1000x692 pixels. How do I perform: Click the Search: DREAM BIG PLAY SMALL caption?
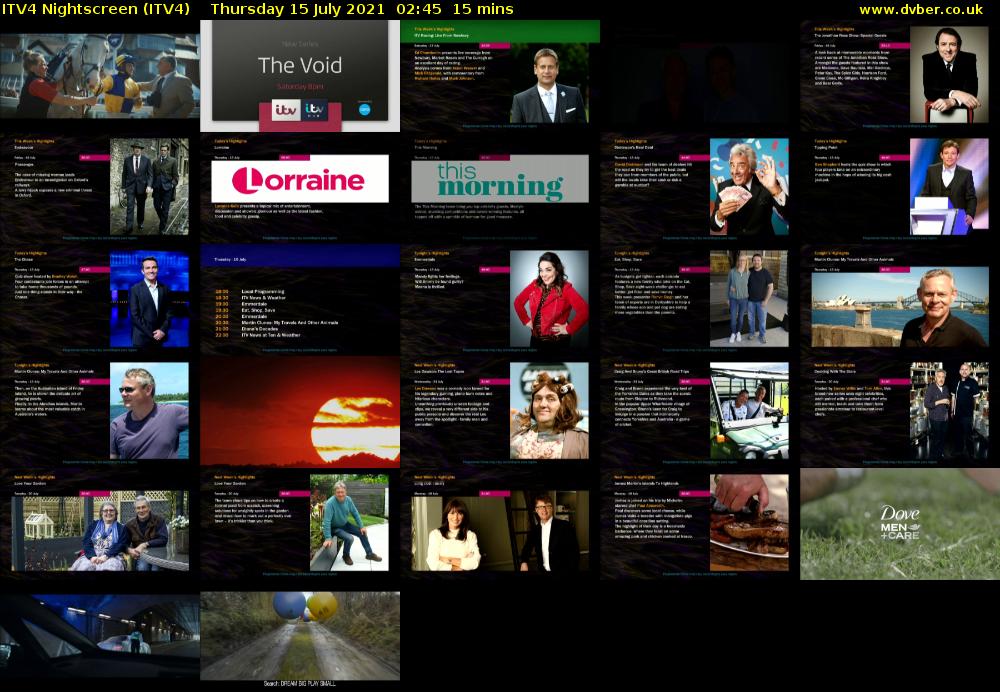[x=300, y=684]
